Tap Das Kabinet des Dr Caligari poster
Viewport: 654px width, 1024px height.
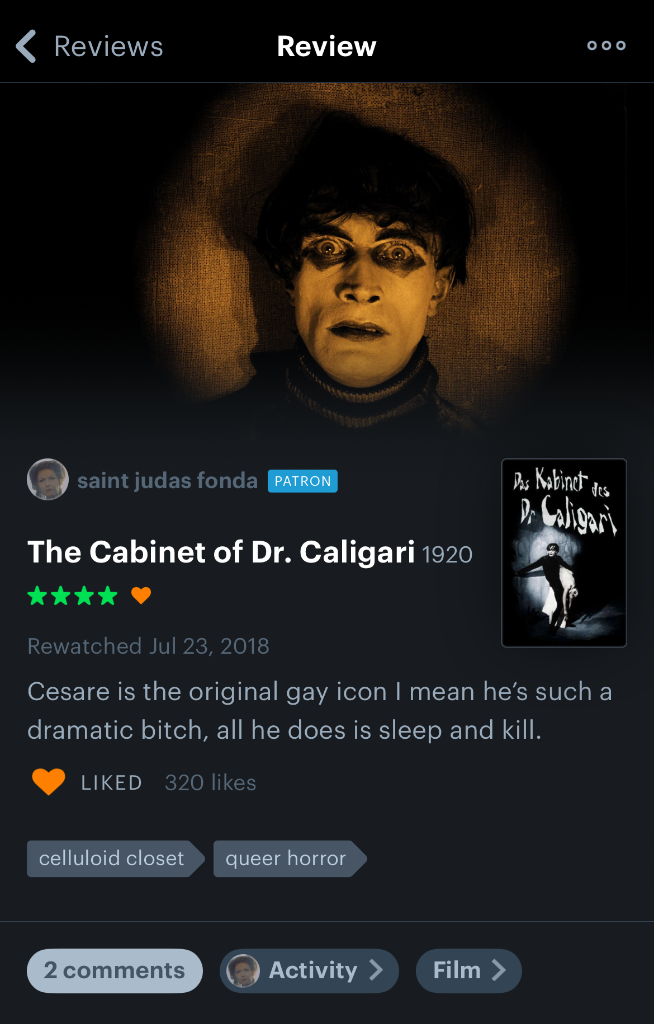[x=564, y=553]
